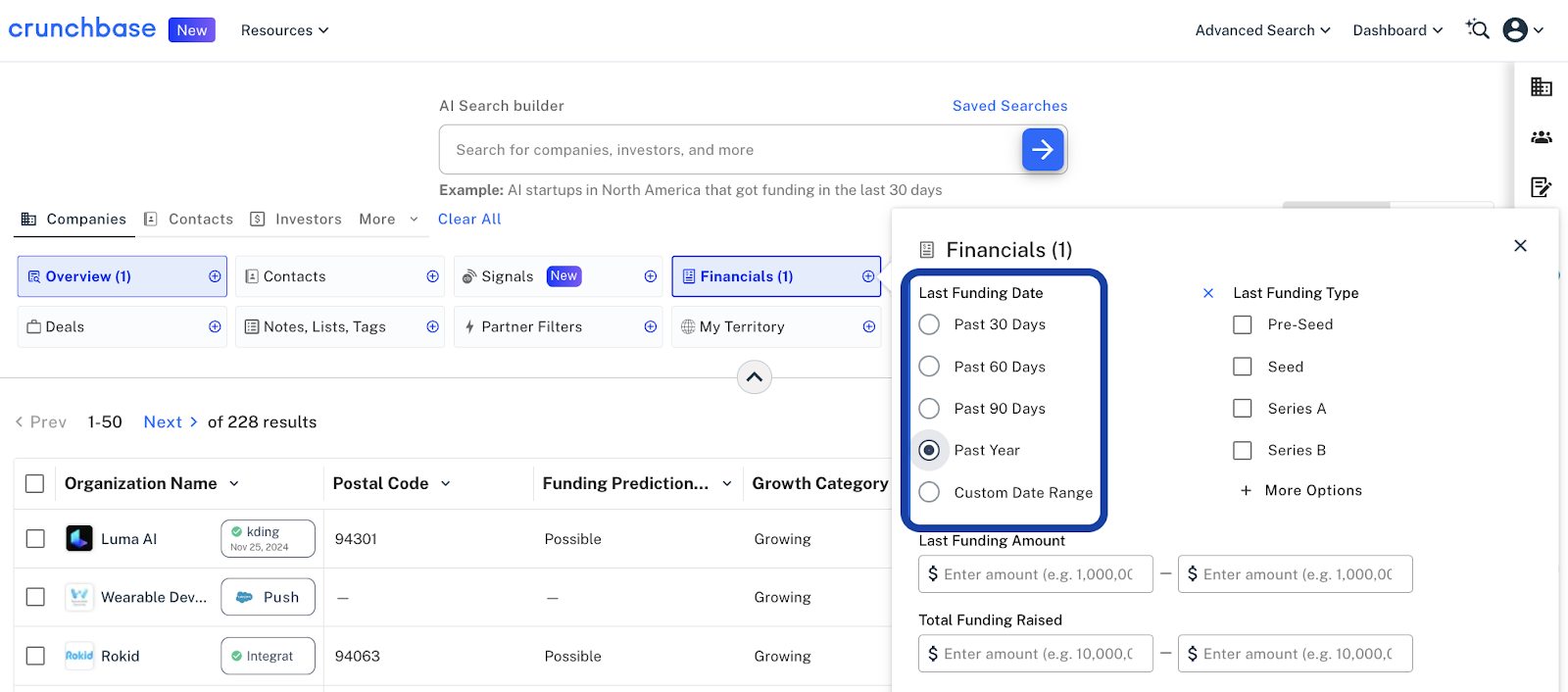Expand More Options for funding types
This screenshot has width=1568, height=692.
click(x=1301, y=490)
